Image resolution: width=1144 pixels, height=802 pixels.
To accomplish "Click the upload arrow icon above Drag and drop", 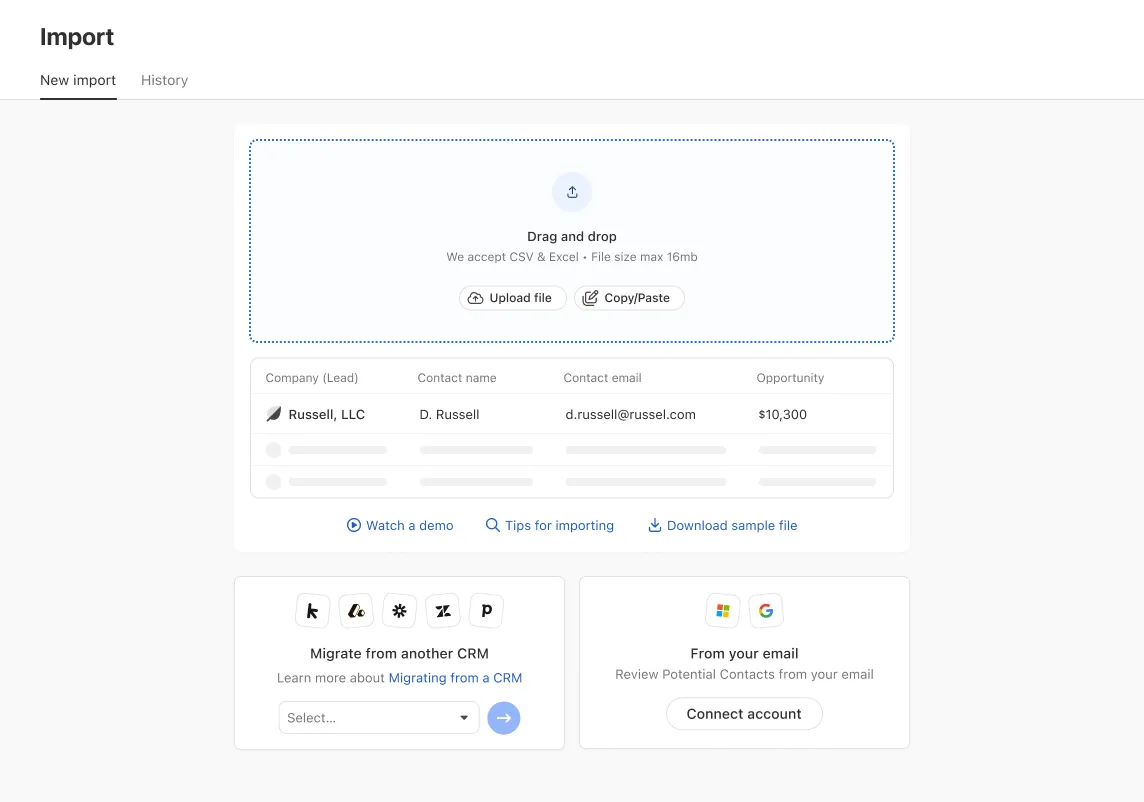I will coord(572,192).
